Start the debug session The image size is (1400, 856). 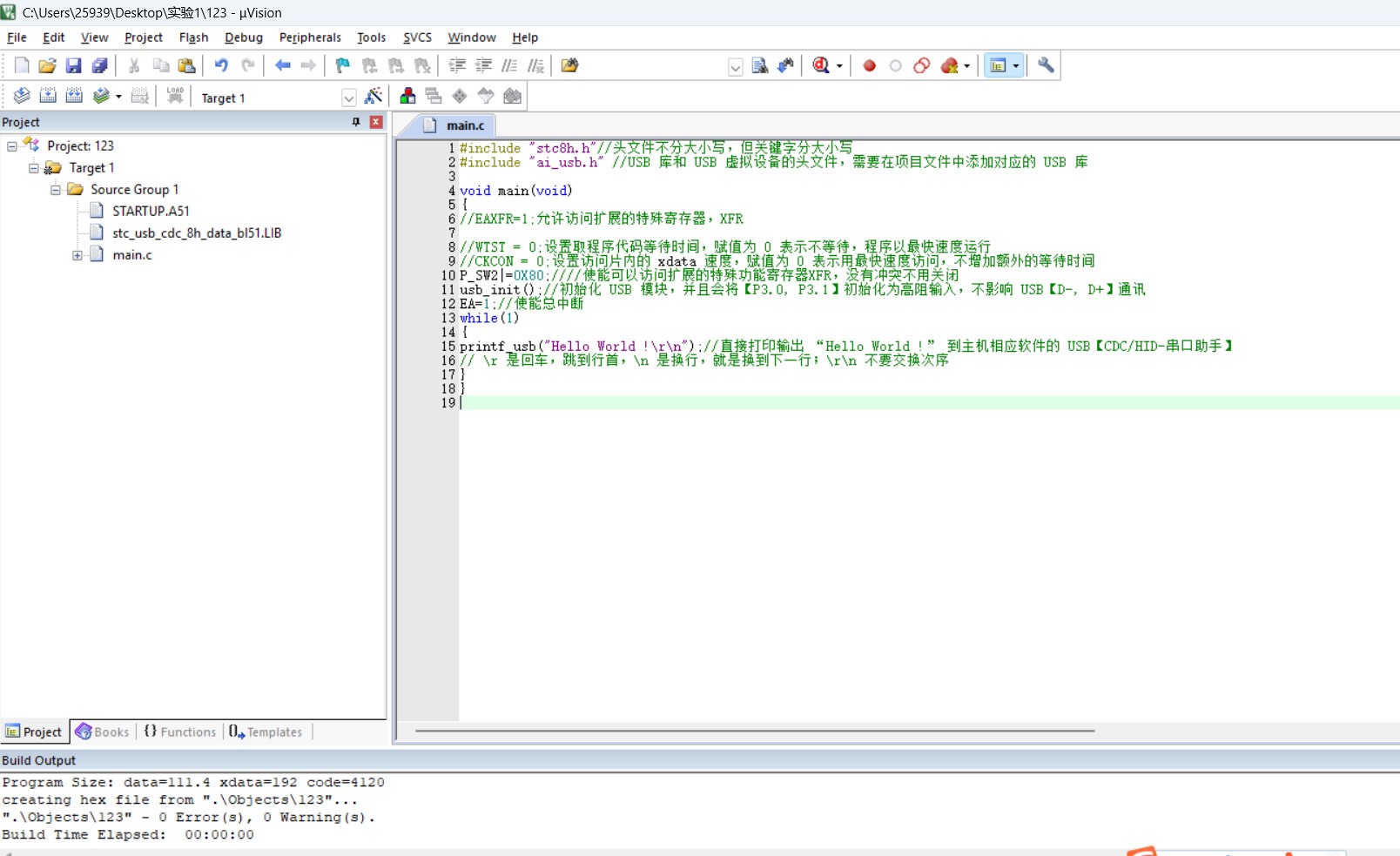pyautogui.click(x=820, y=65)
